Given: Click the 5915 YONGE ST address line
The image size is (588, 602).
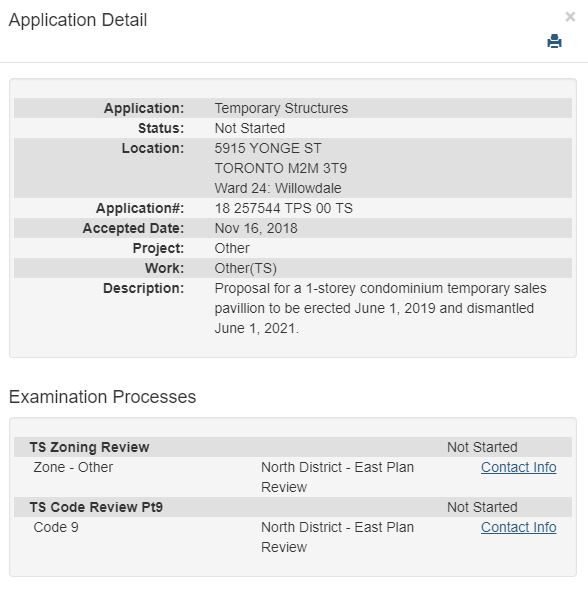Looking at the screenshot, I should (268, 148).
